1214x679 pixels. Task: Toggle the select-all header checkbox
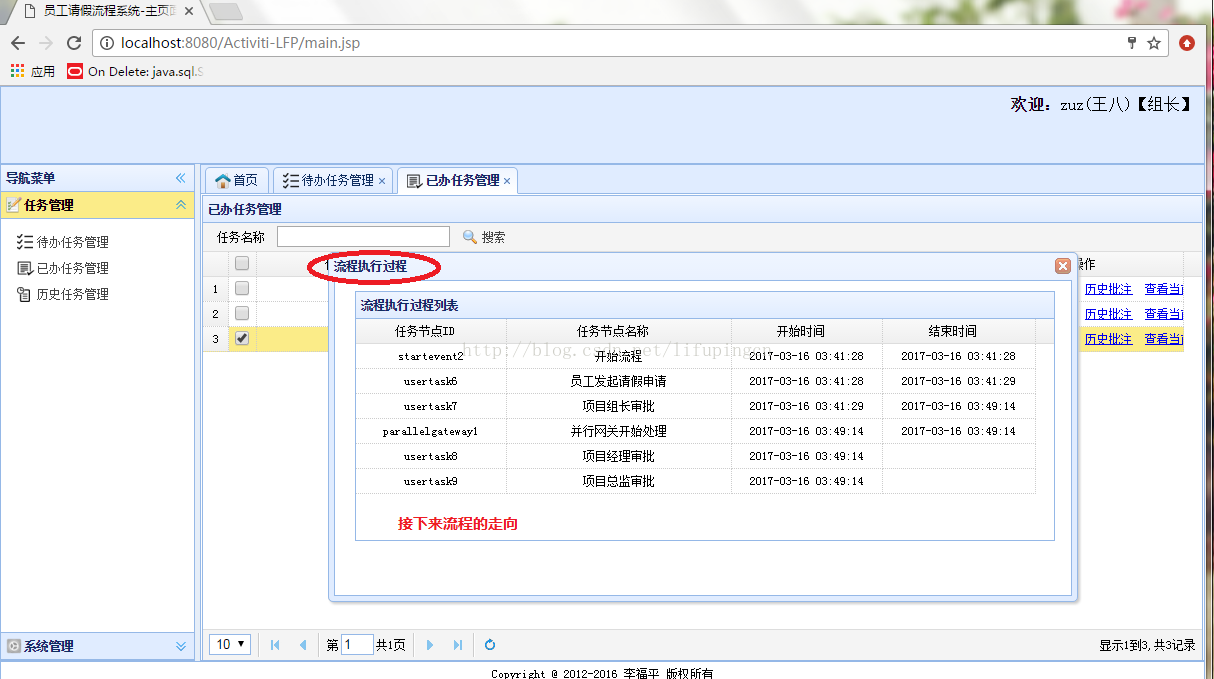(242, 264)
